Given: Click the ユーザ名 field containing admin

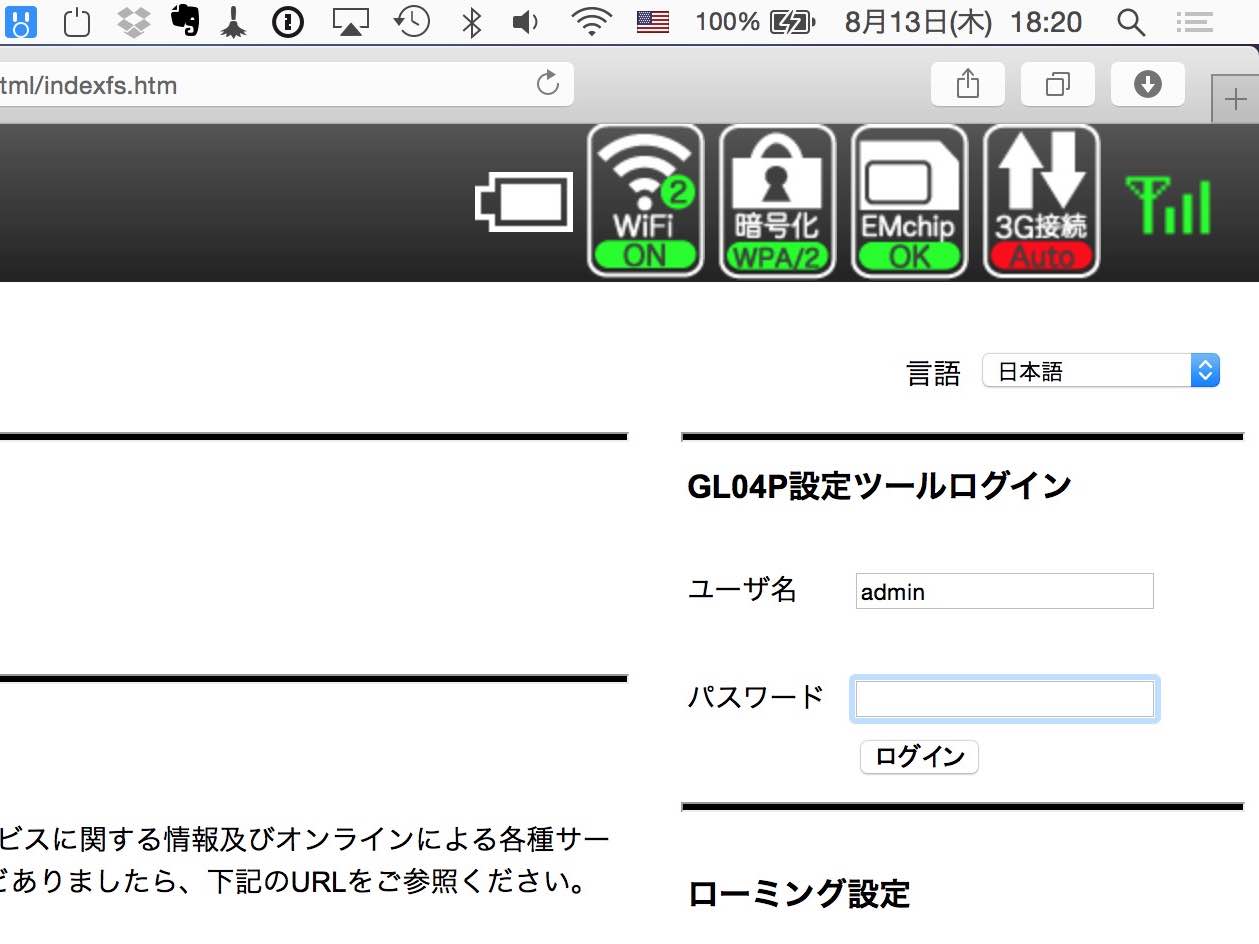Looking at the screenshot, I should 1005,591.
